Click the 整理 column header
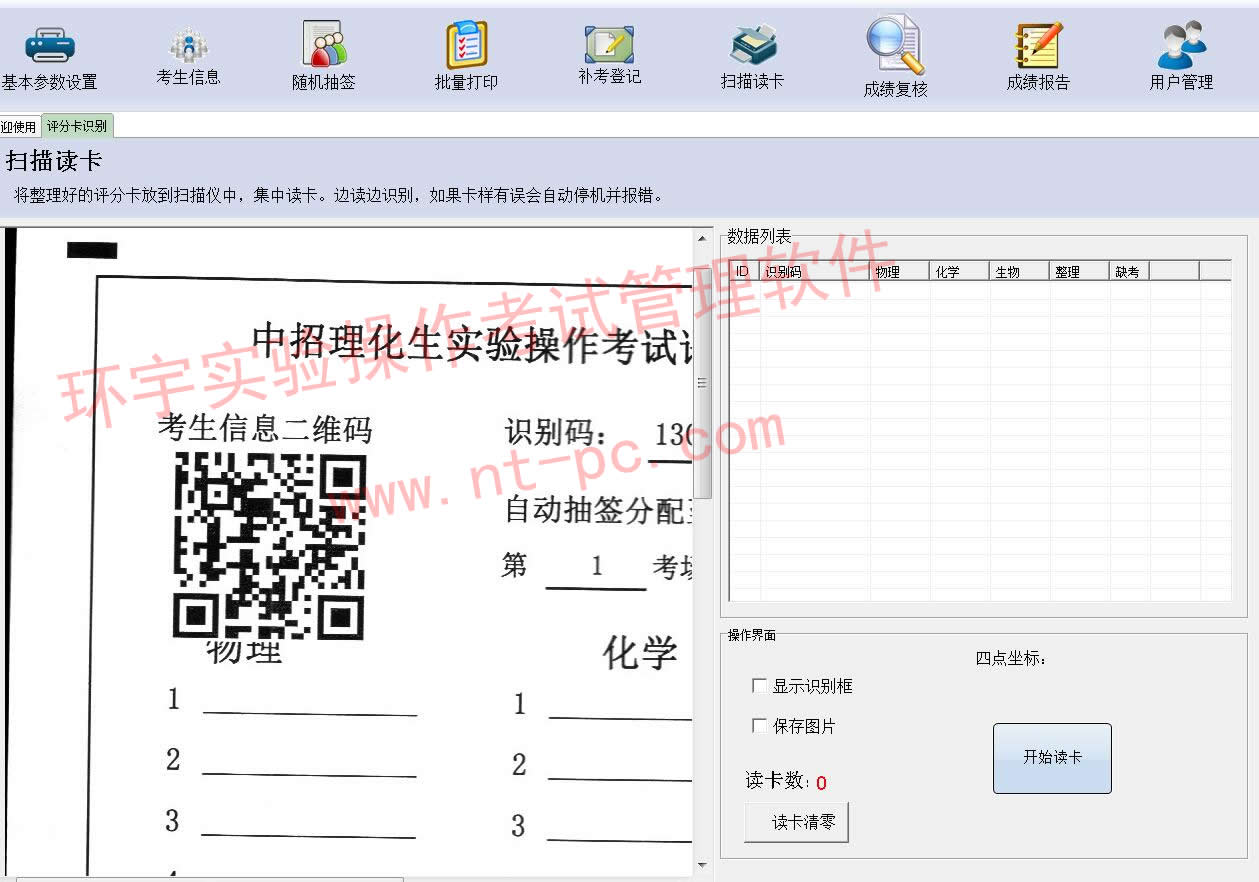 pos(1080,271)
